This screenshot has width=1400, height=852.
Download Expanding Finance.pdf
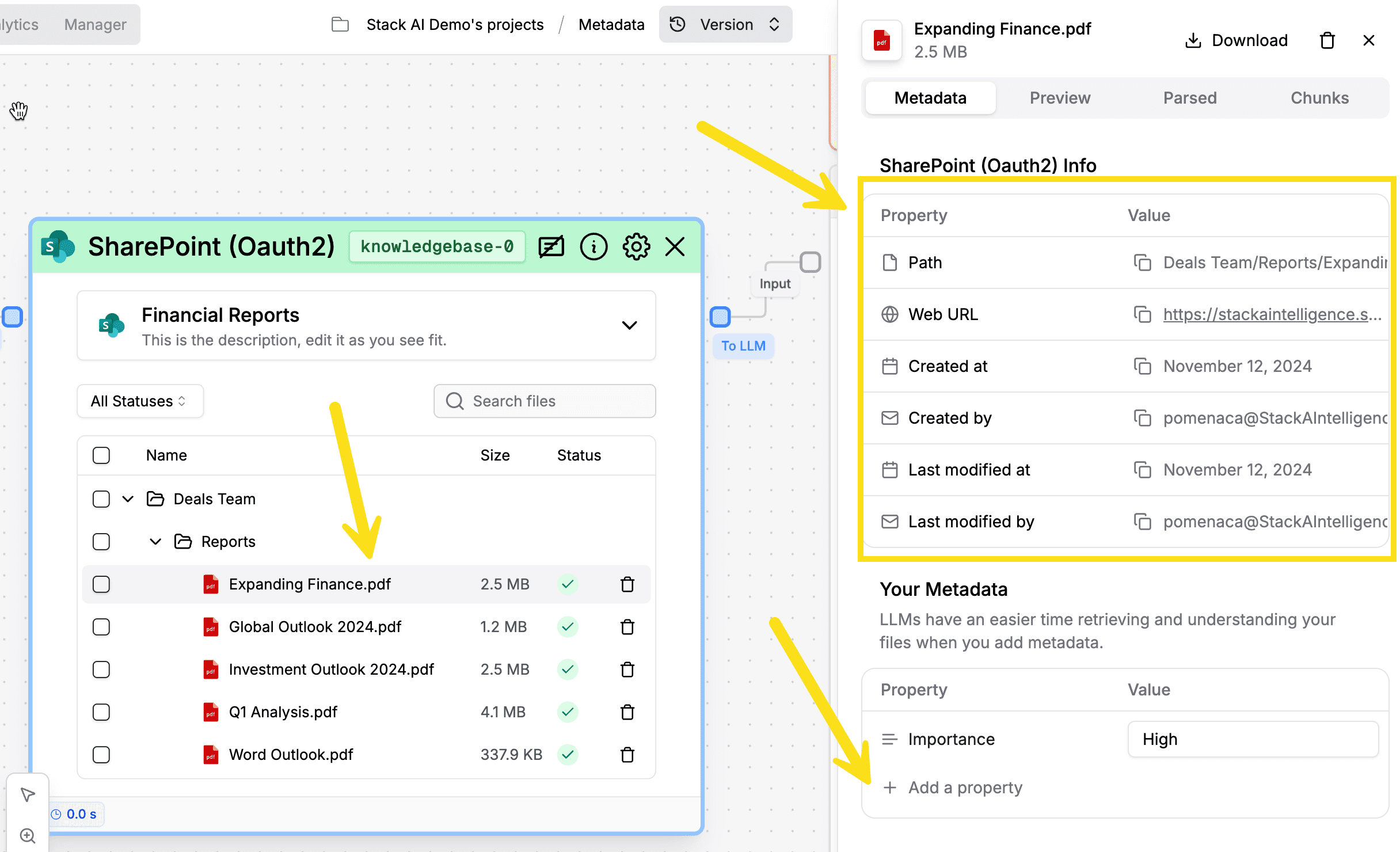(x=1236, y=40)
